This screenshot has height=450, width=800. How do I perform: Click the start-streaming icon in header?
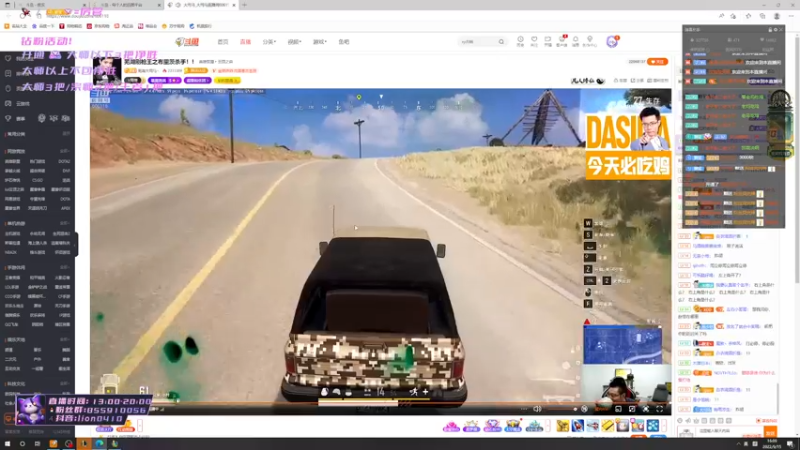pyautogui.click(x=547, y=41)
